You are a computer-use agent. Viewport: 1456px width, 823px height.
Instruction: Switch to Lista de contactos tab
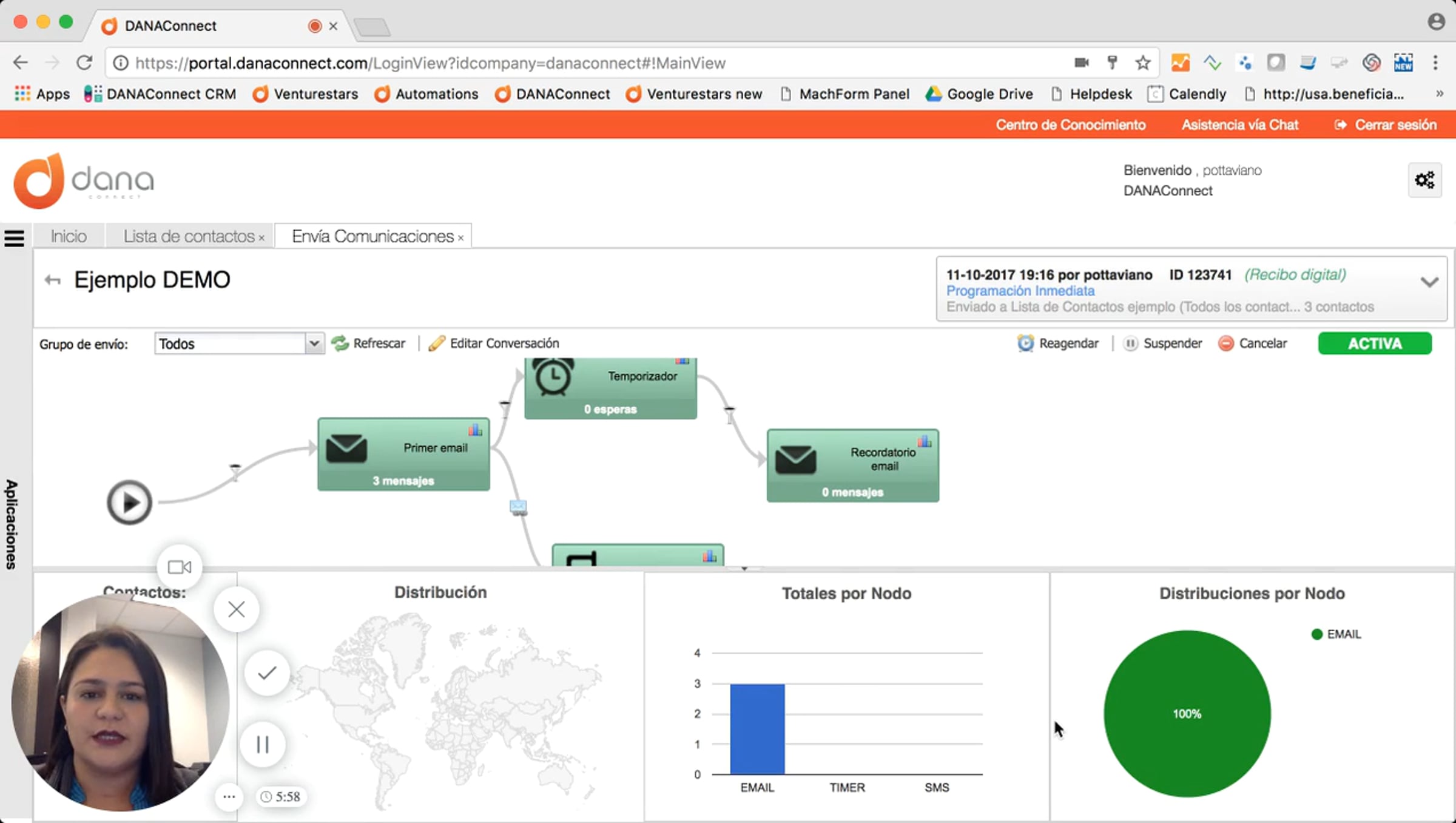coord(189,236)
